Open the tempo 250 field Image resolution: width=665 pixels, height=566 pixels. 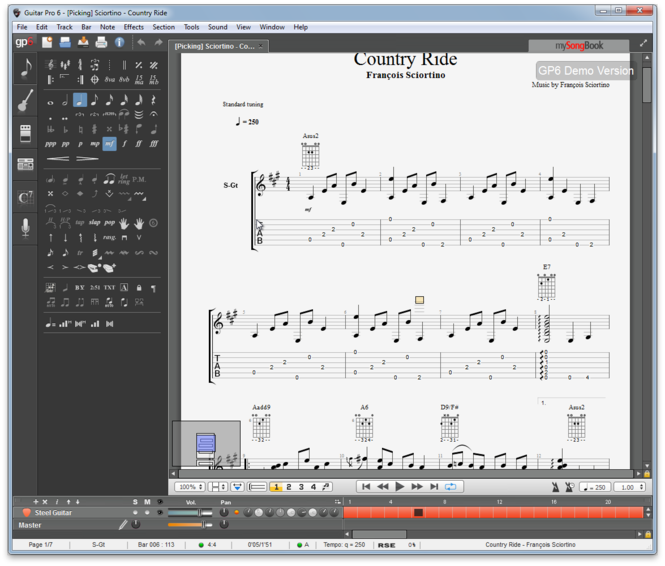point(595,488)
